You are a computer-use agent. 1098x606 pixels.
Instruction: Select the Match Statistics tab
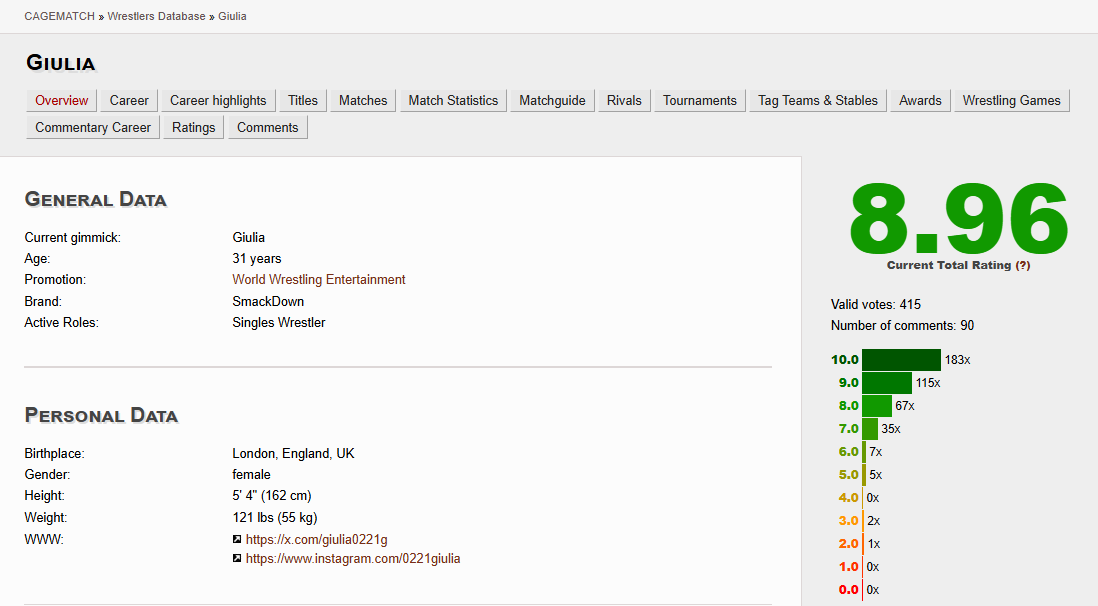[x=453, y=100]
